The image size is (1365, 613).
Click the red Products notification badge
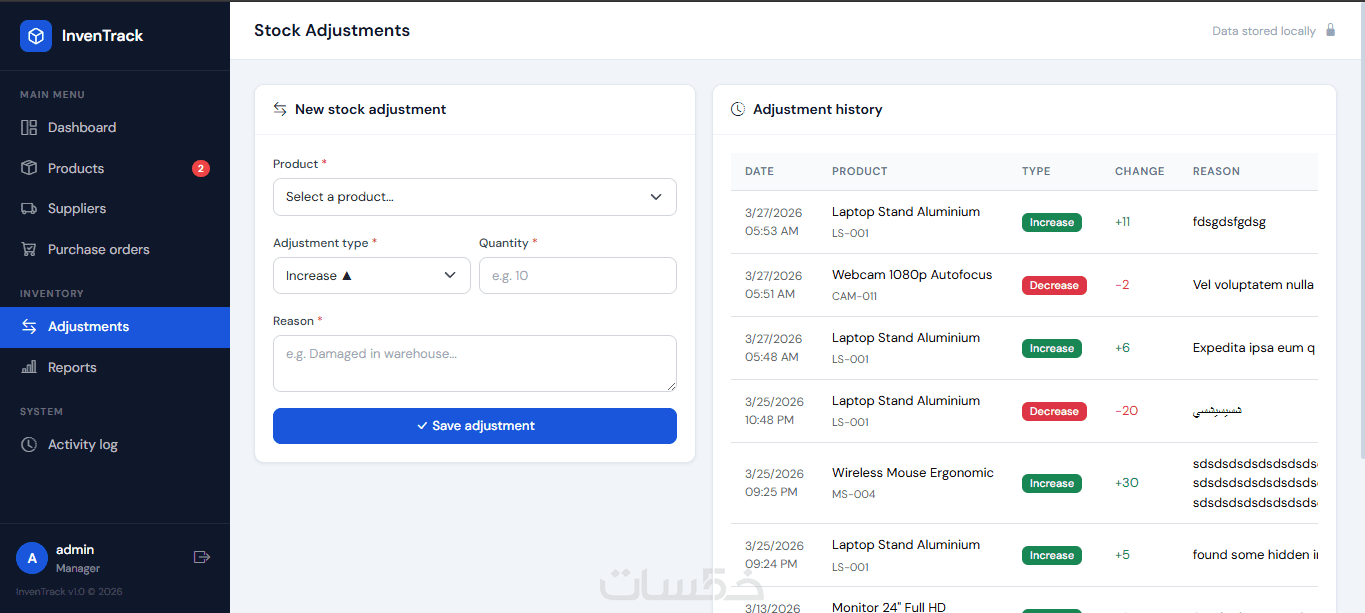click(201, 169)
